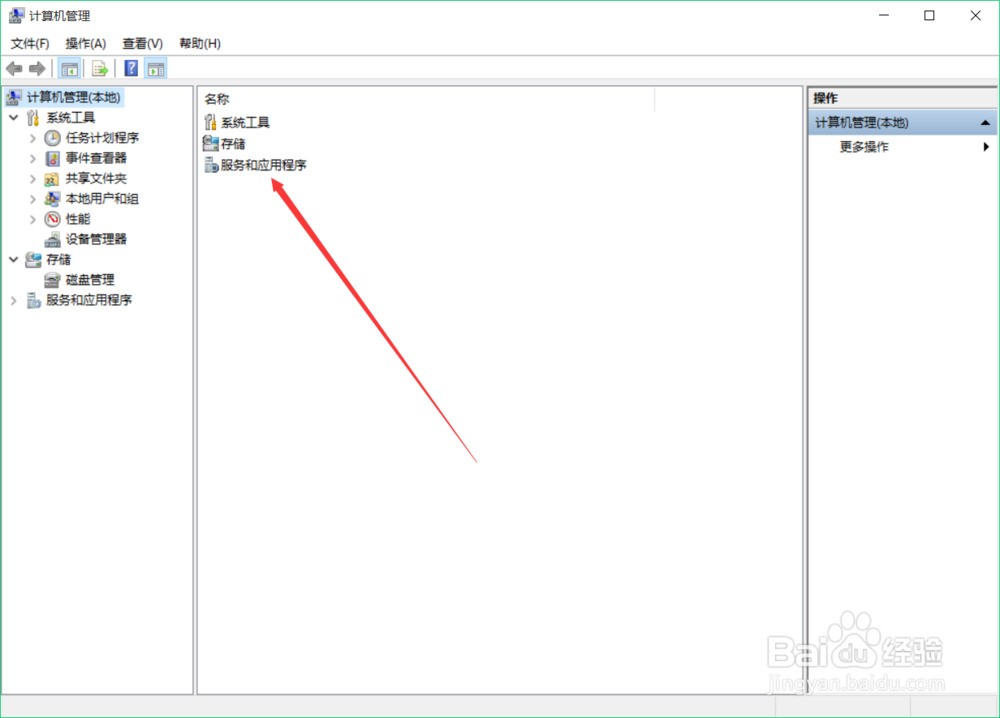The height and width of the screenshot is (718, 1000).
Task: Collapse the 存储 tree node
Action: point(13,260)
